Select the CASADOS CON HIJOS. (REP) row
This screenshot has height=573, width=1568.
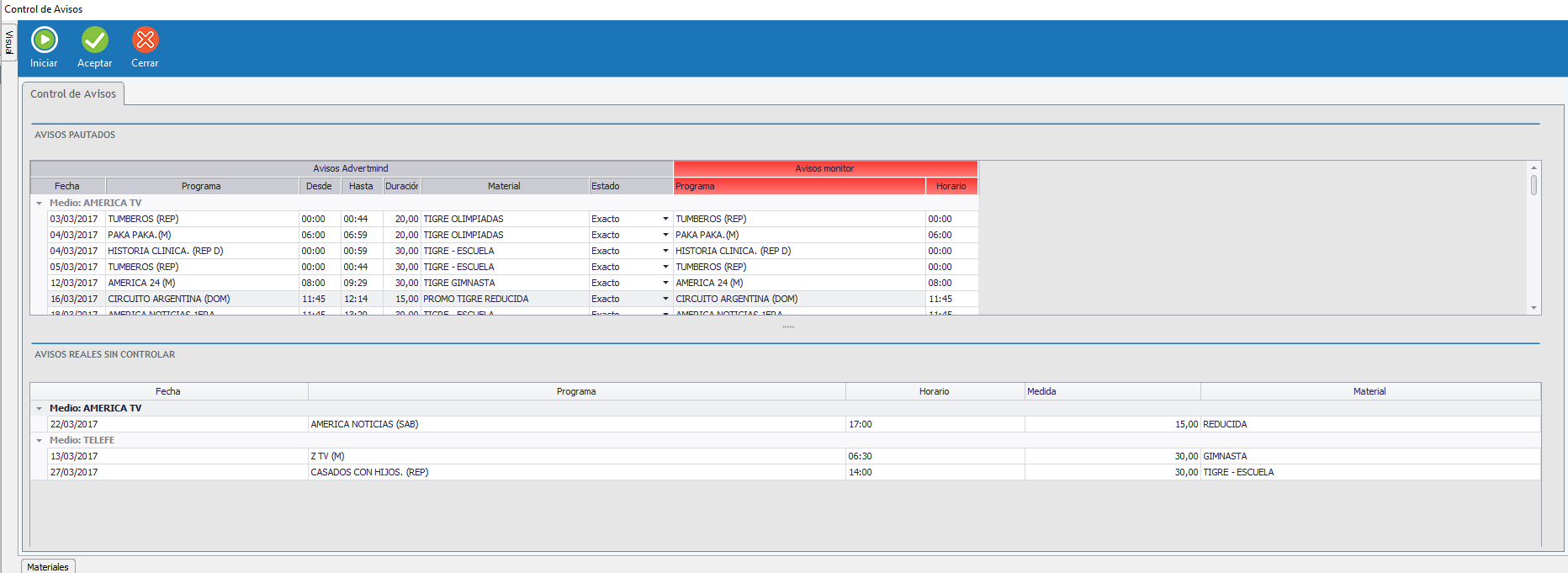(576, 472)
